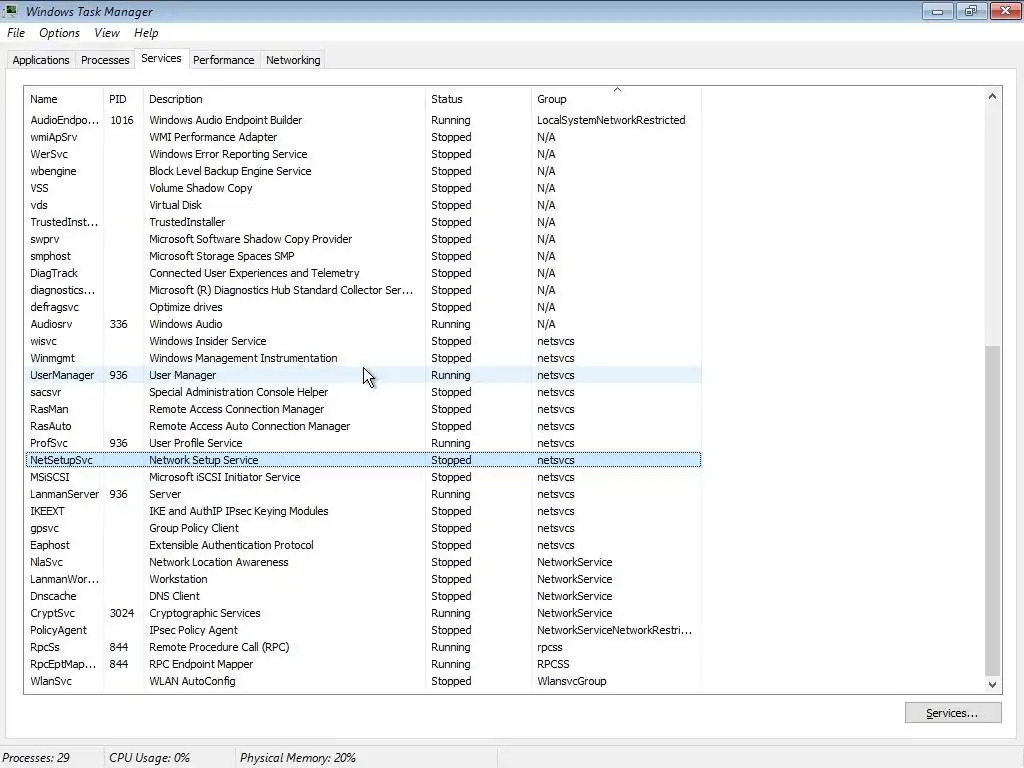Select the Eaphost service row
The height and width of the screenshot is (768, 1024).
coord(363,545)
